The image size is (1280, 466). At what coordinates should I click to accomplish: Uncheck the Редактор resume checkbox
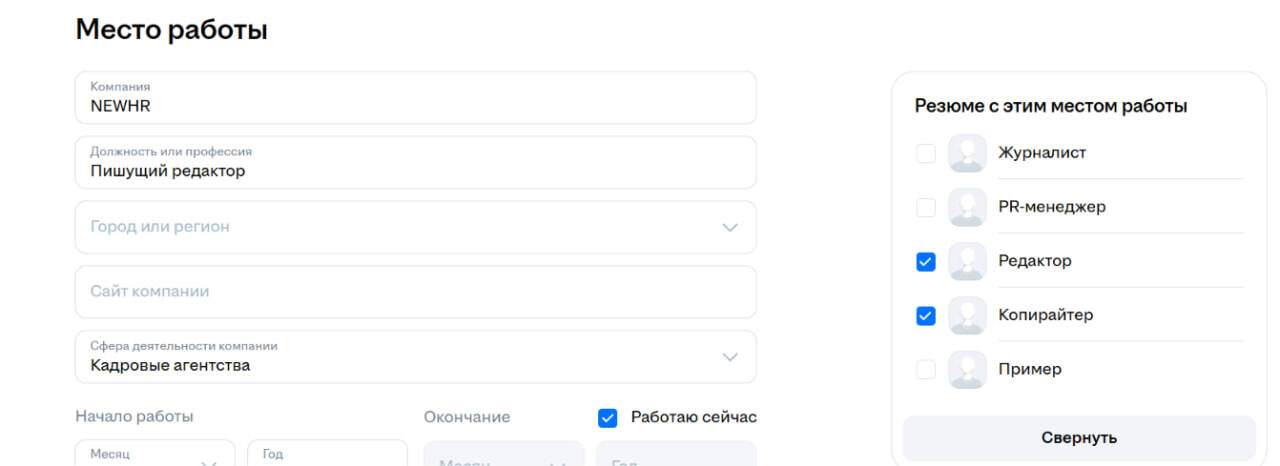pos(926,261)
